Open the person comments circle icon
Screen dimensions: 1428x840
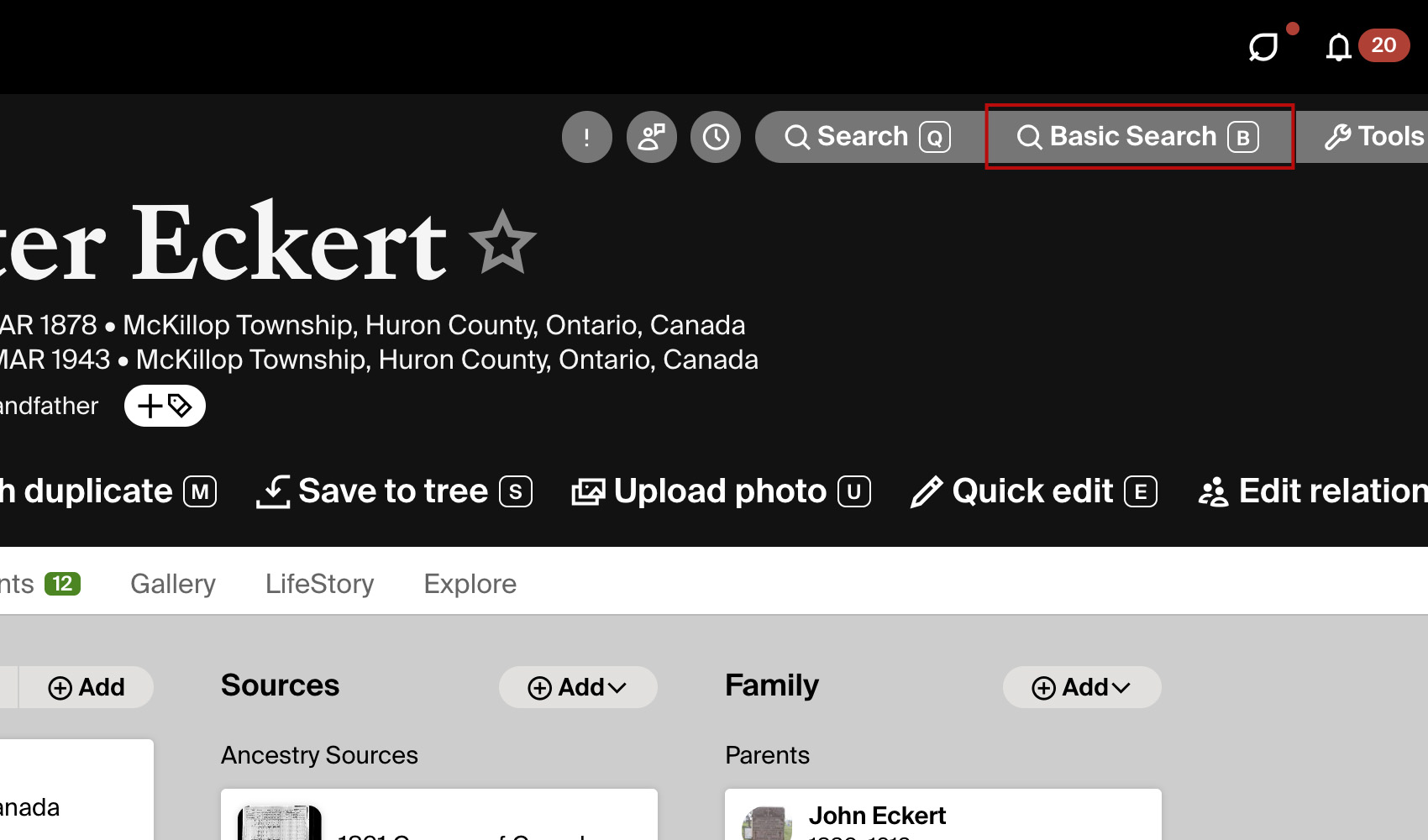tap(651, 137)
